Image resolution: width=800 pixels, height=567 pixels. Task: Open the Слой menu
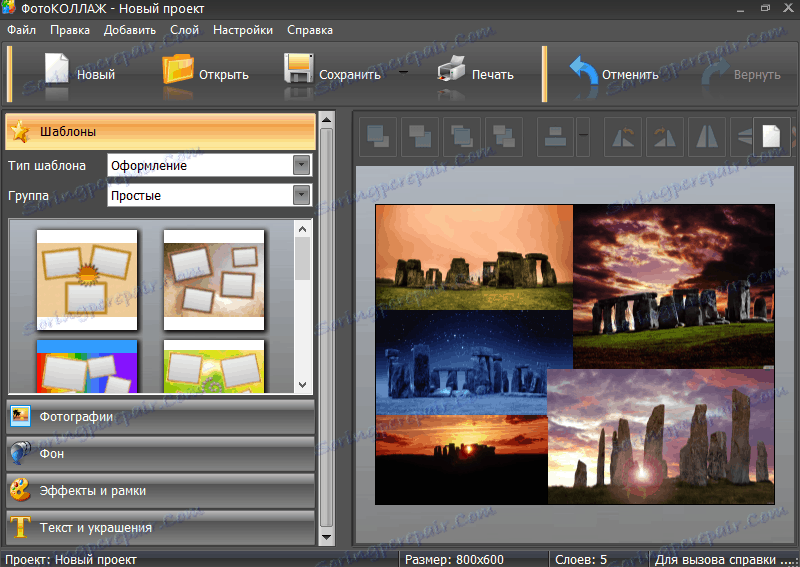point(184,30)
